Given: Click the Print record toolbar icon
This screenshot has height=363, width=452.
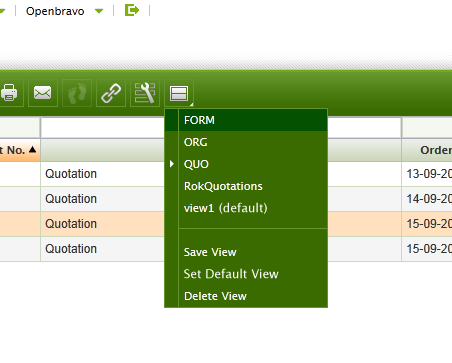Looking at the screenshot, I should [x=9, y=93].
